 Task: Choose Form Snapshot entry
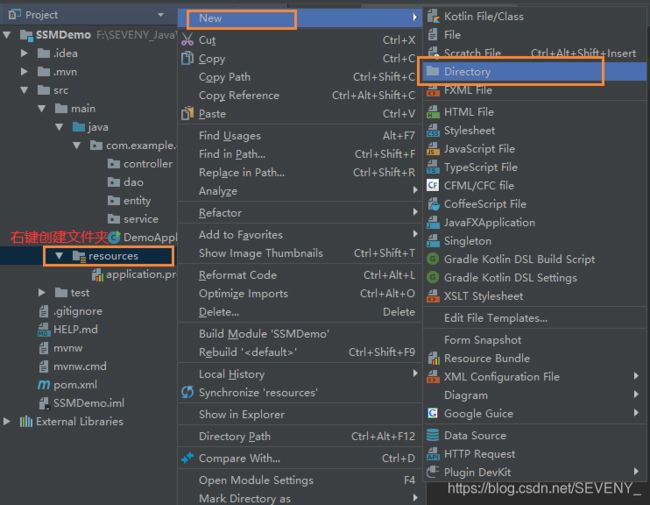[535, 340]
